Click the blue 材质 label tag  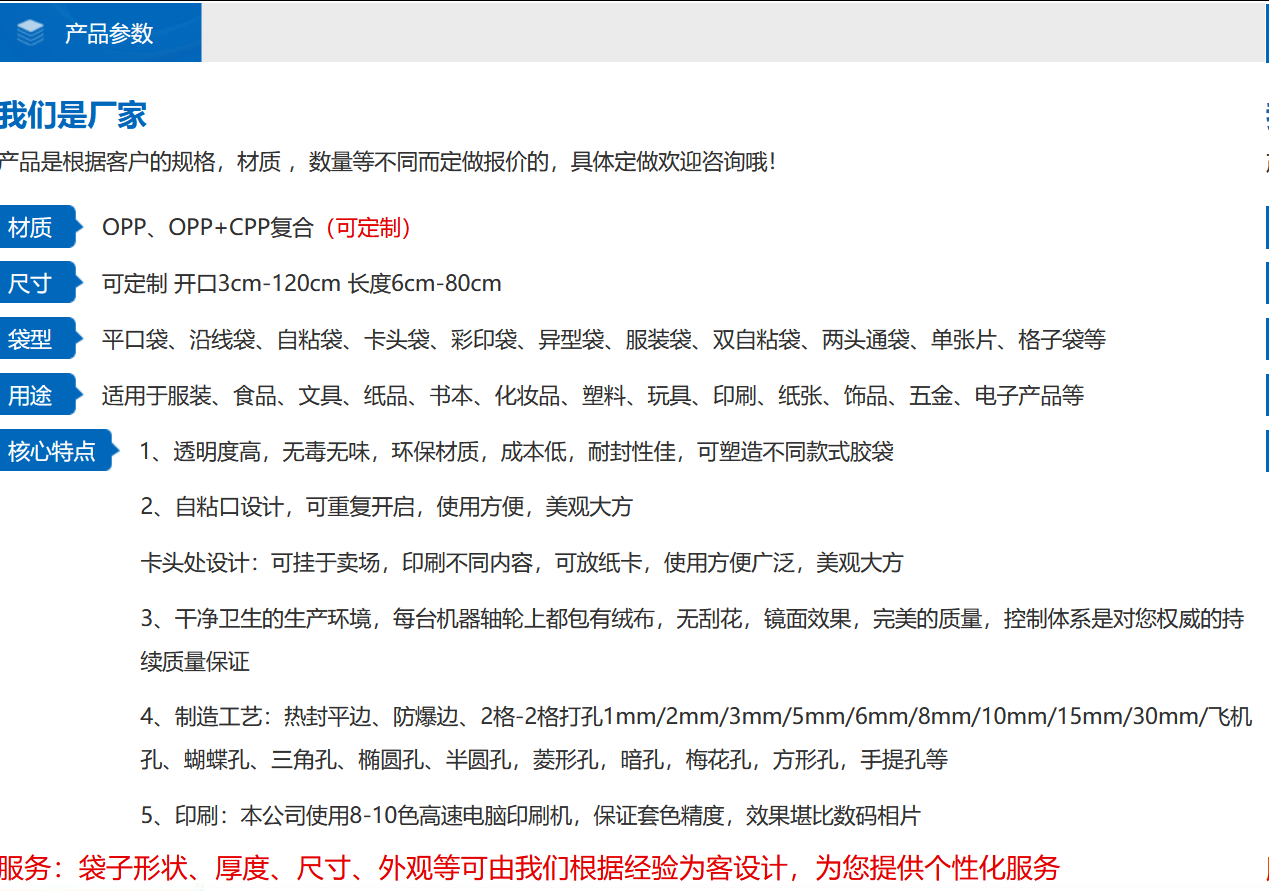point(32,228)
